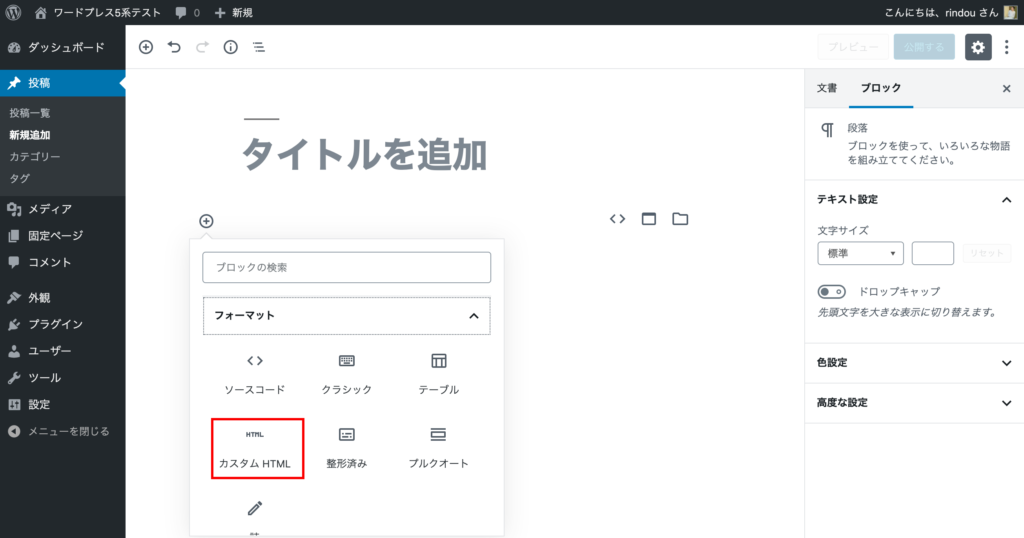Insert カスタム HTML block
1024x538 pixels.
tap(257, 449)
